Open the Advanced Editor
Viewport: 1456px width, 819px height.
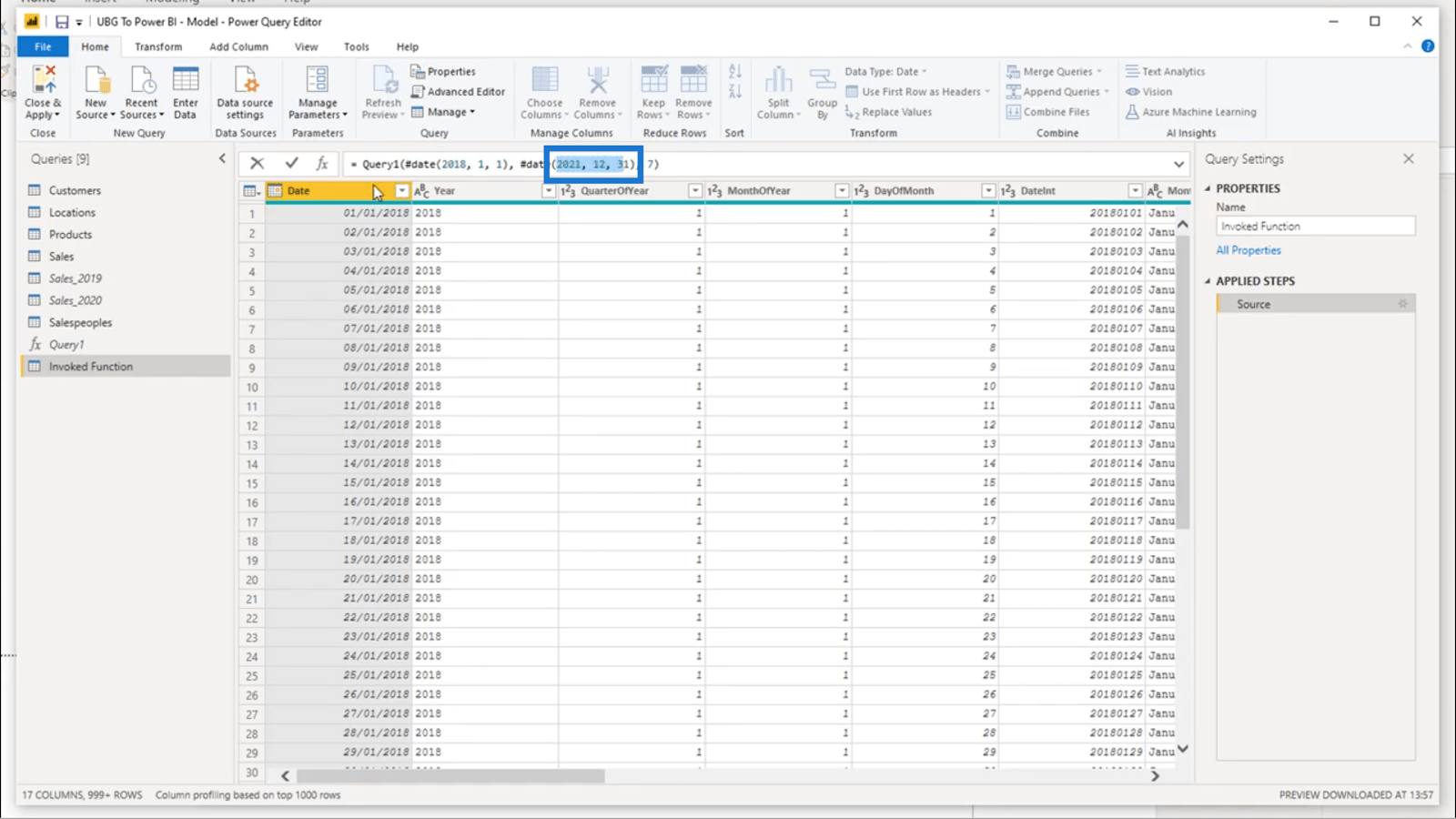[x=458, y=91]
